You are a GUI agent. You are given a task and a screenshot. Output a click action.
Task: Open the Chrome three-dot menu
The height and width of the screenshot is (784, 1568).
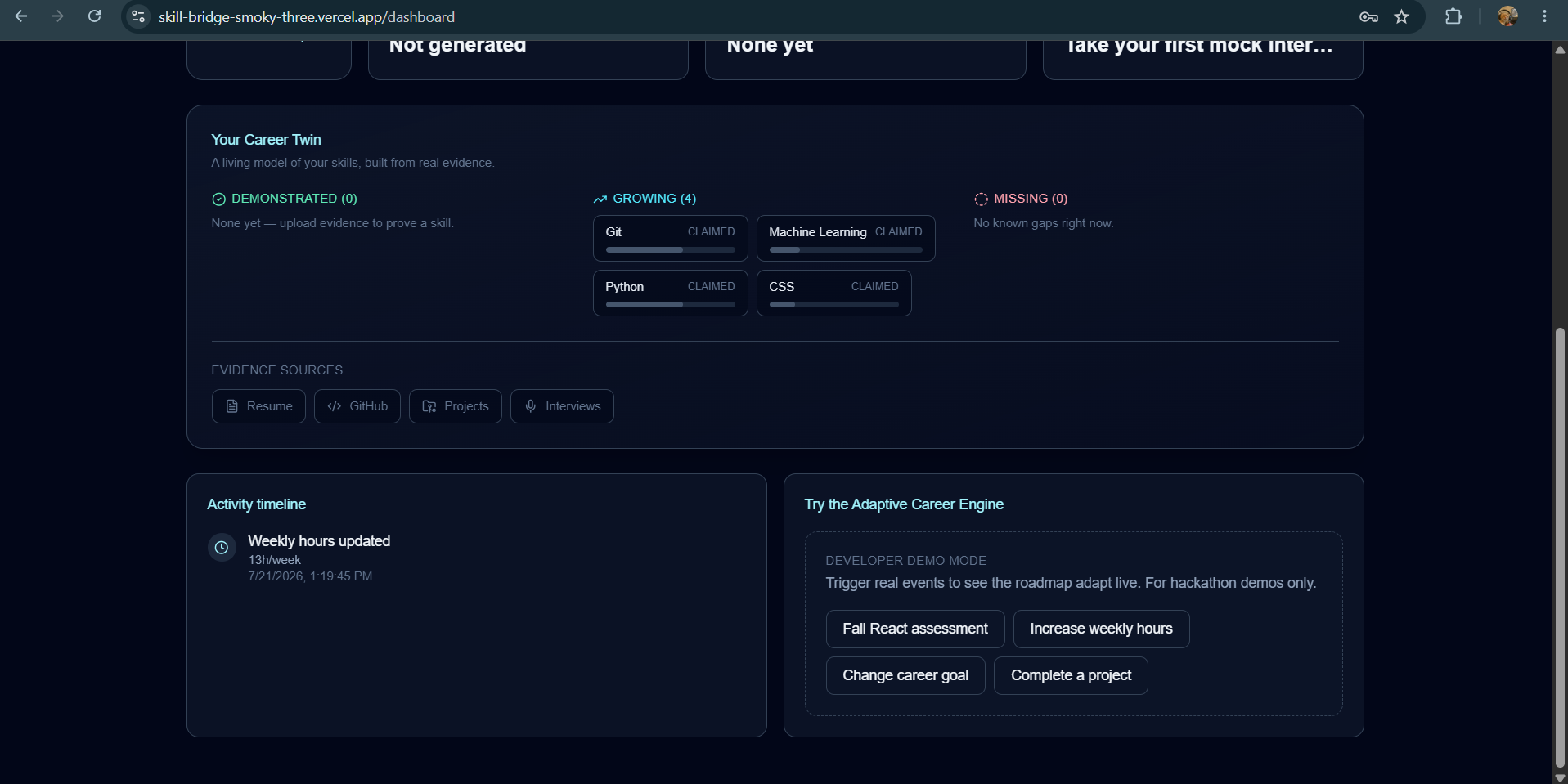[x=1544, y=16]
